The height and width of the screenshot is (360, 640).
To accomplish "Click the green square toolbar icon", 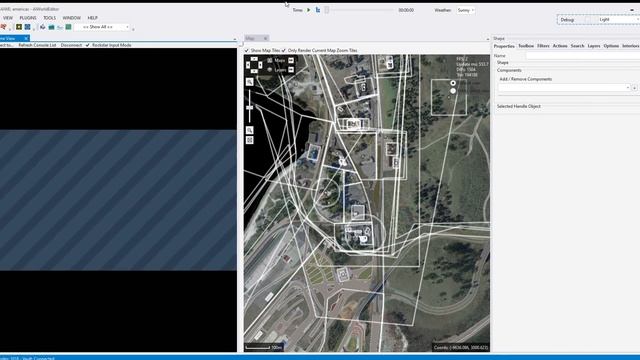I will 69,27.
